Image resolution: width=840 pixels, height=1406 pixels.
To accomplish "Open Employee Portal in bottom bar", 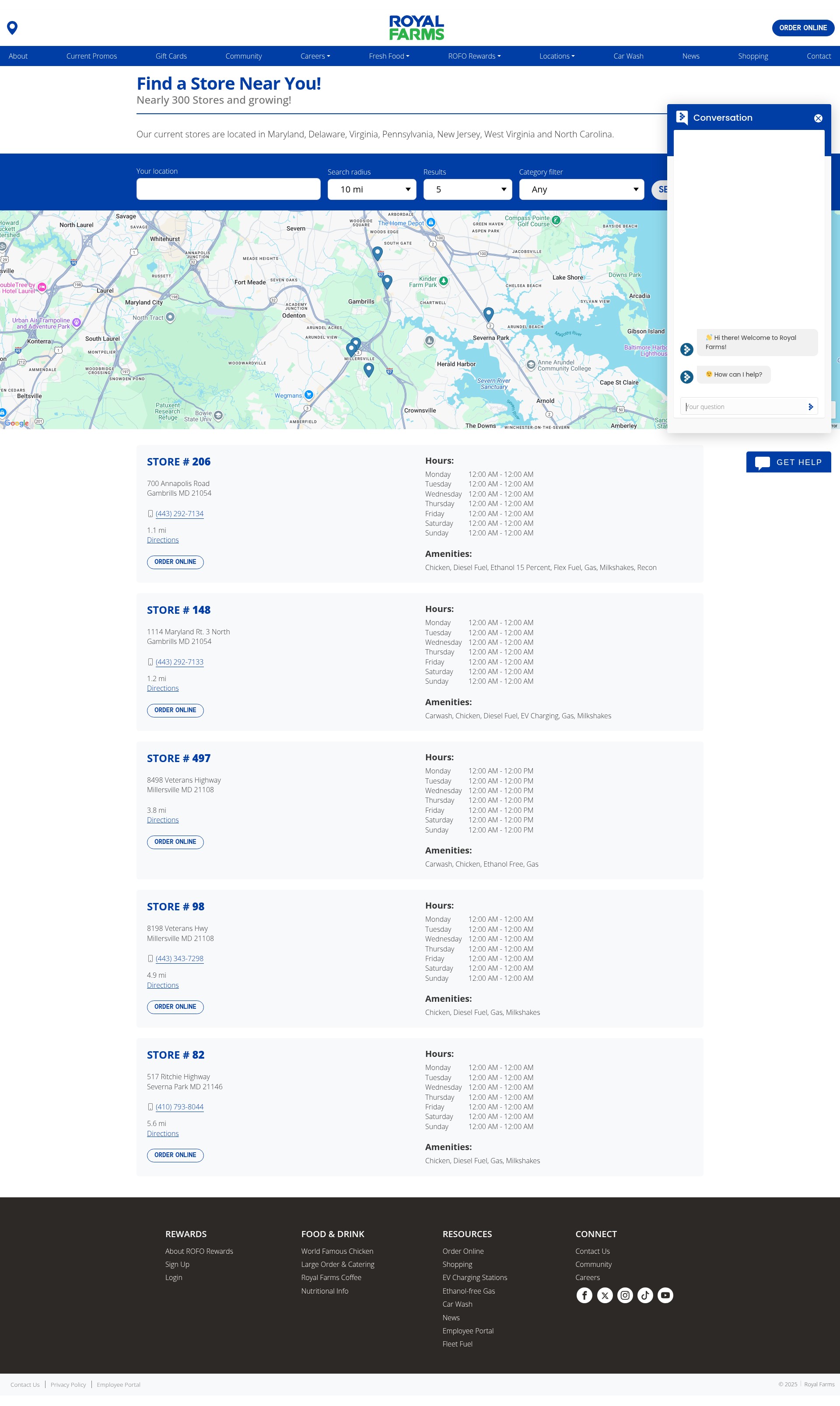I will (x=118, y=1385).
